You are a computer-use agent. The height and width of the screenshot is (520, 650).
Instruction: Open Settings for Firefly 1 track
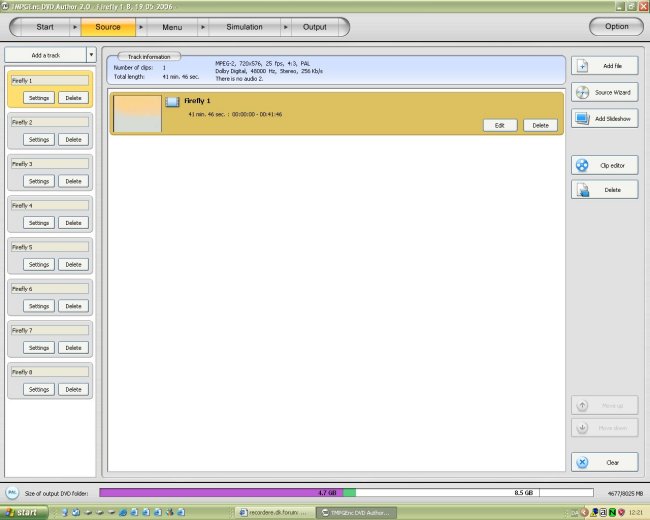click(x=39, y=98)
